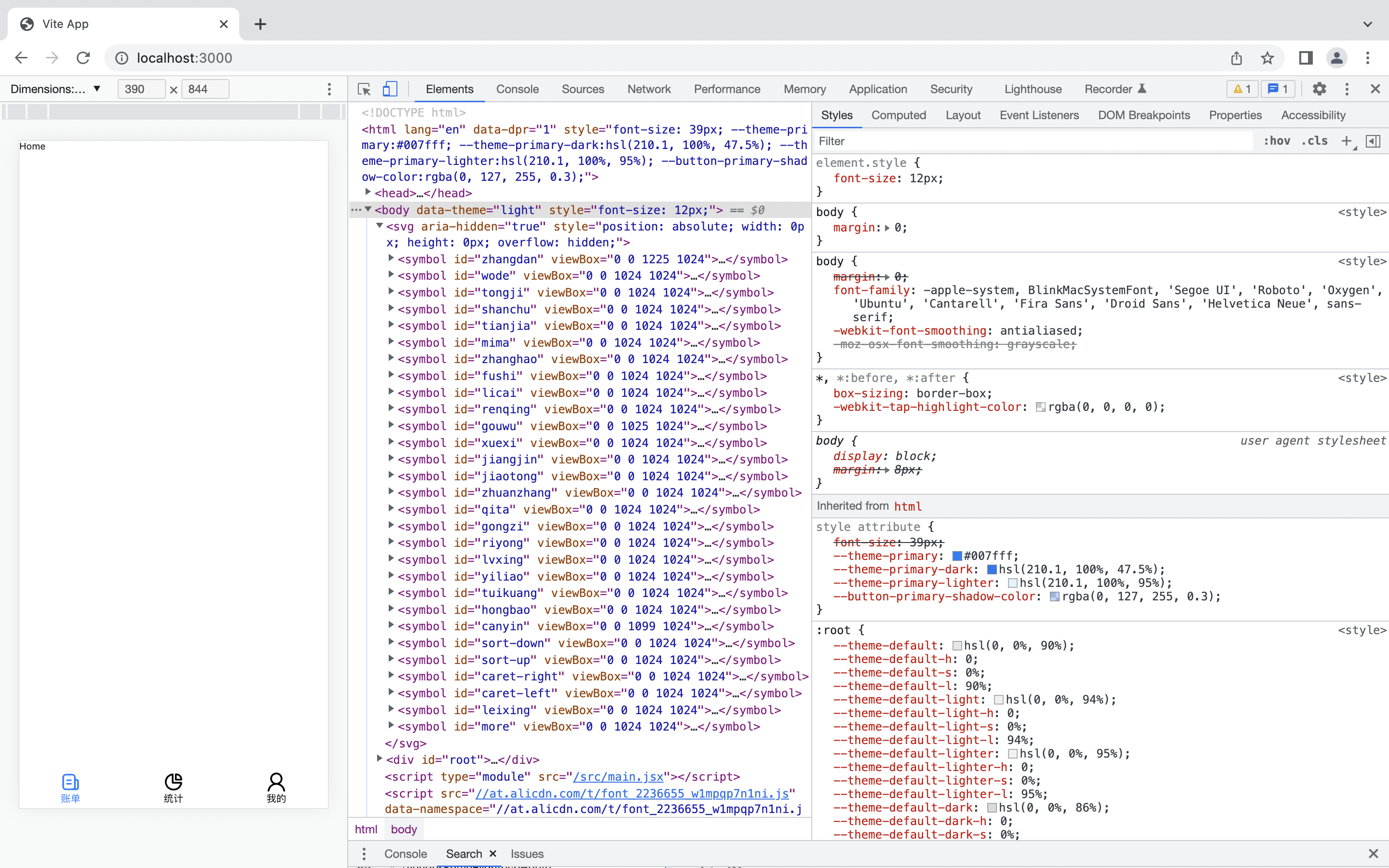The image size is (1389, 868).
Task: Toggle the browser side panel icon
Action: click(1306, 58)
